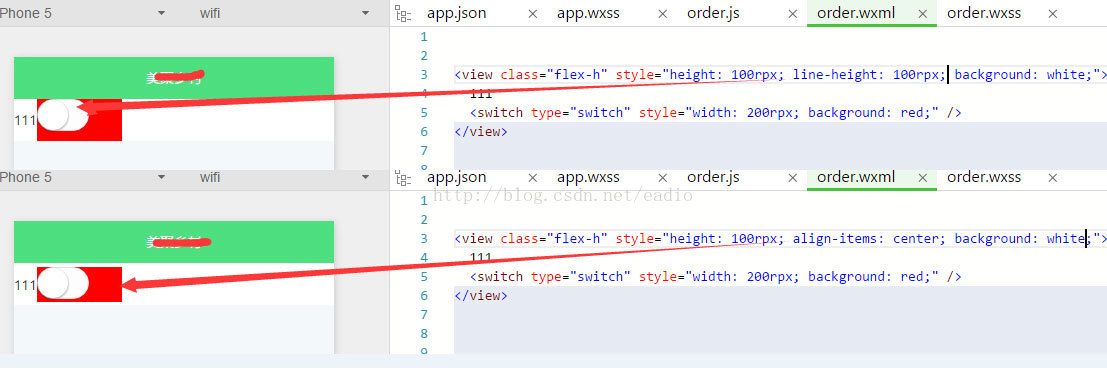Switch to app.wxss tab in lower editor
Viewport: 1107px width, 368px height.
588,177
